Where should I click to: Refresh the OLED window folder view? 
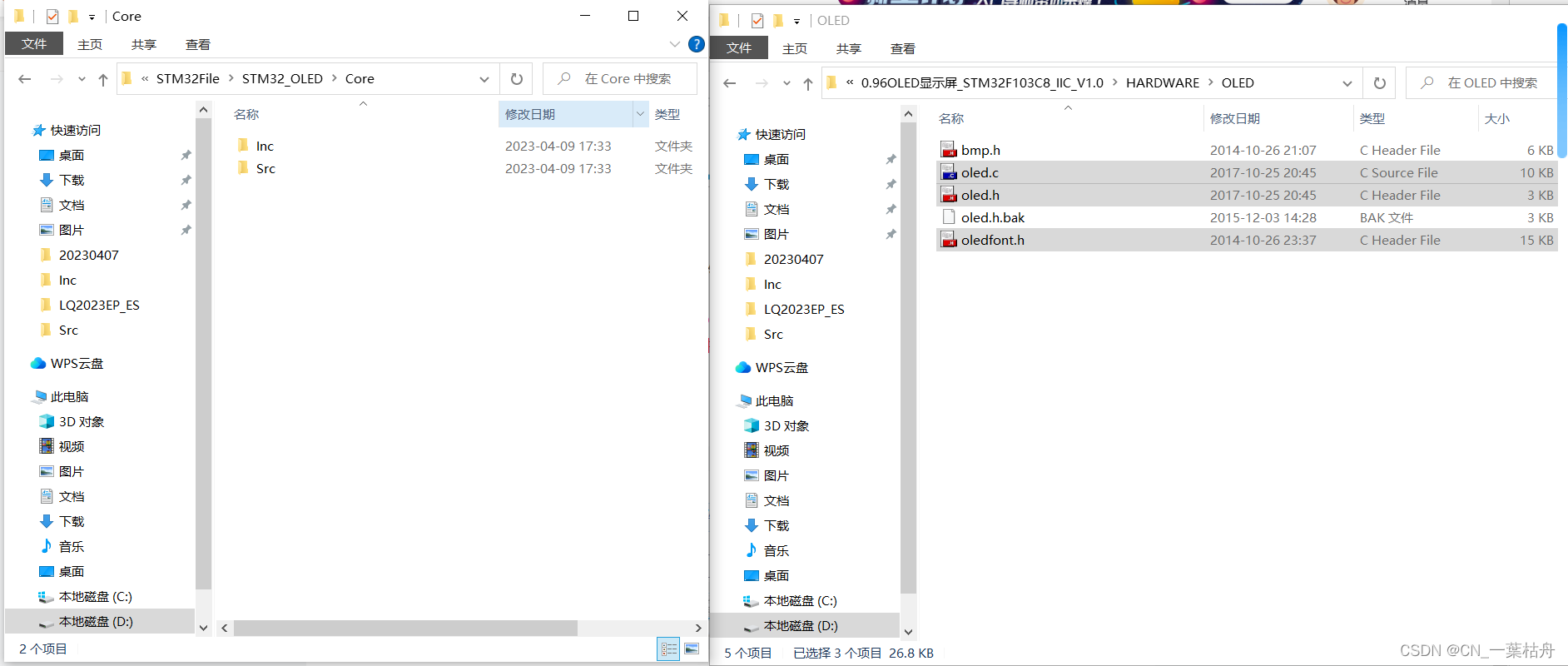1380,83
